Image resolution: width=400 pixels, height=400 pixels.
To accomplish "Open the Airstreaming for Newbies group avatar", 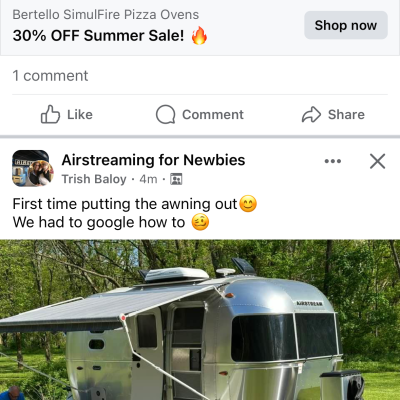I will 33,168.
